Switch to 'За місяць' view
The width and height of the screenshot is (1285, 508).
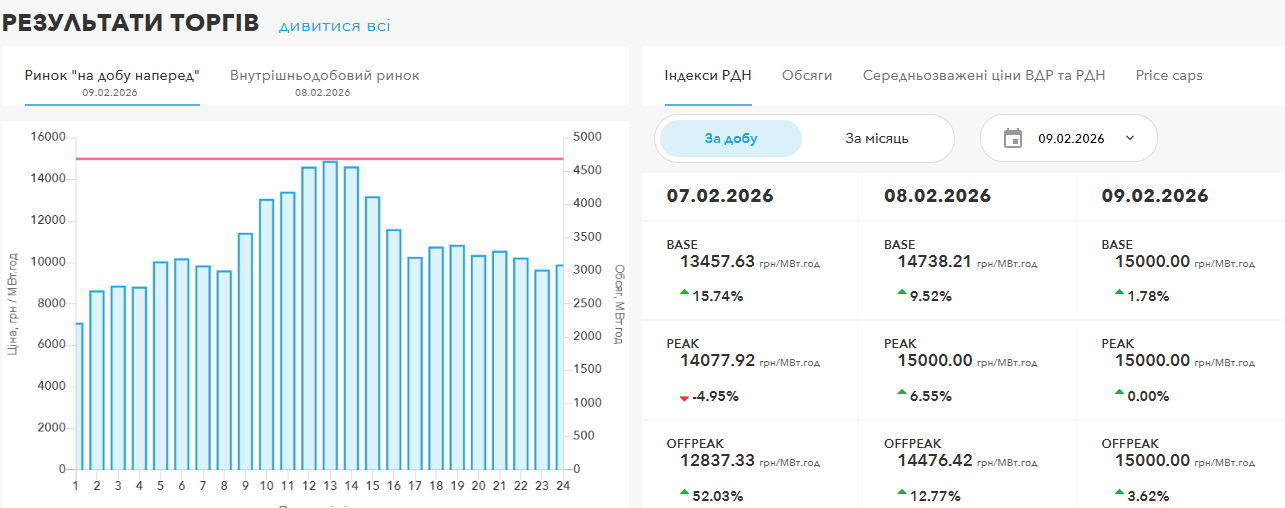pyautogui.click(x=876, y=139)
